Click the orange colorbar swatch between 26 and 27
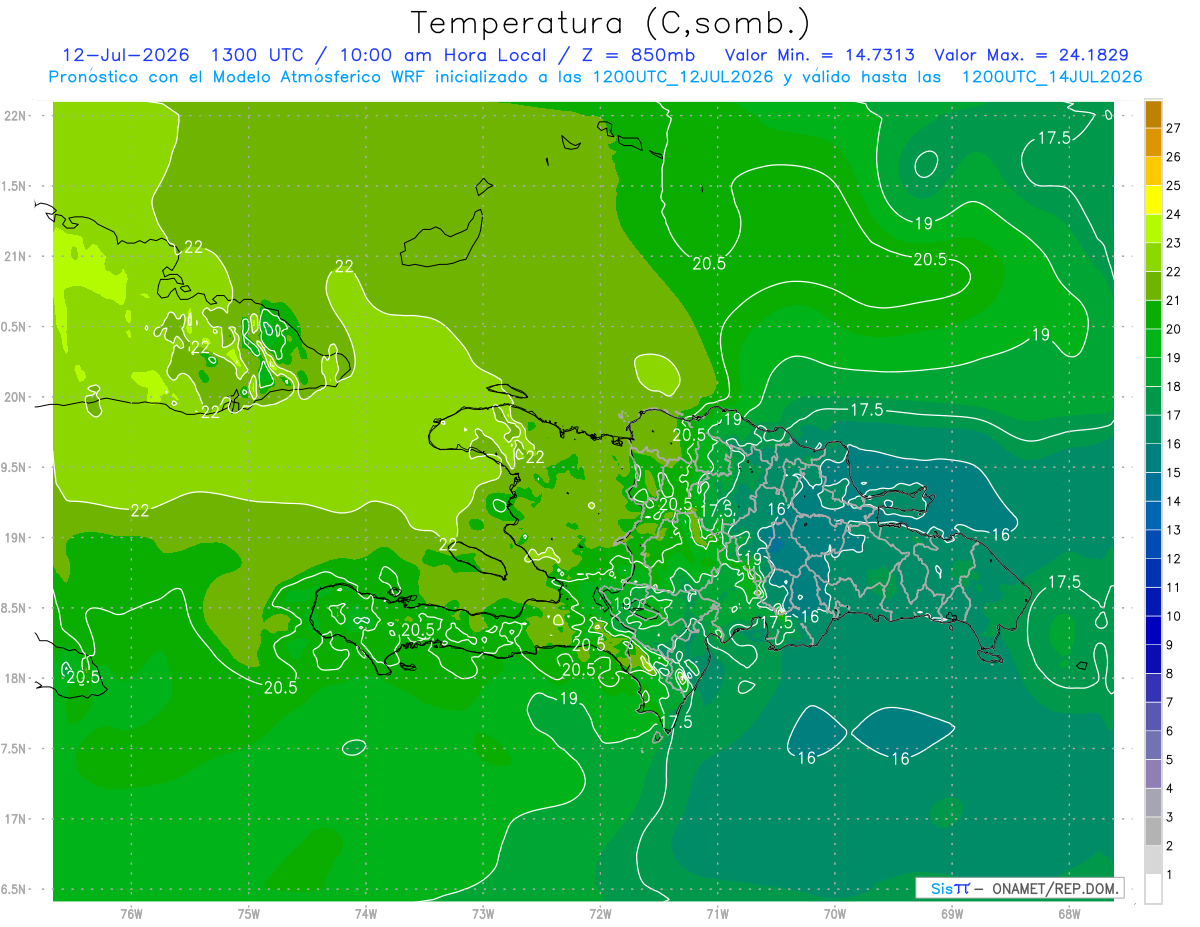 1153,142
